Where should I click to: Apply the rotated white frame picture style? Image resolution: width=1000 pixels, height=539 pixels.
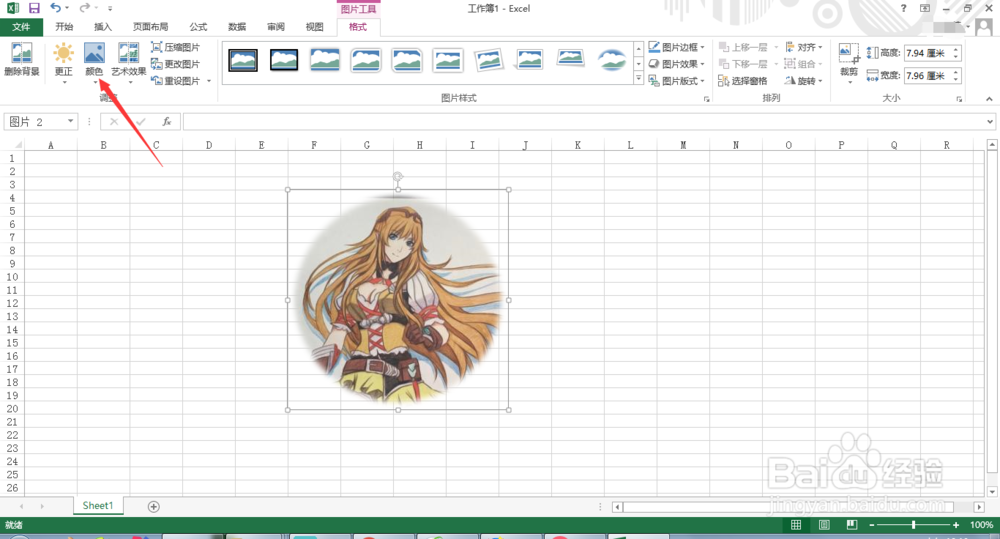pyautogui.click(x=489, y=60)
